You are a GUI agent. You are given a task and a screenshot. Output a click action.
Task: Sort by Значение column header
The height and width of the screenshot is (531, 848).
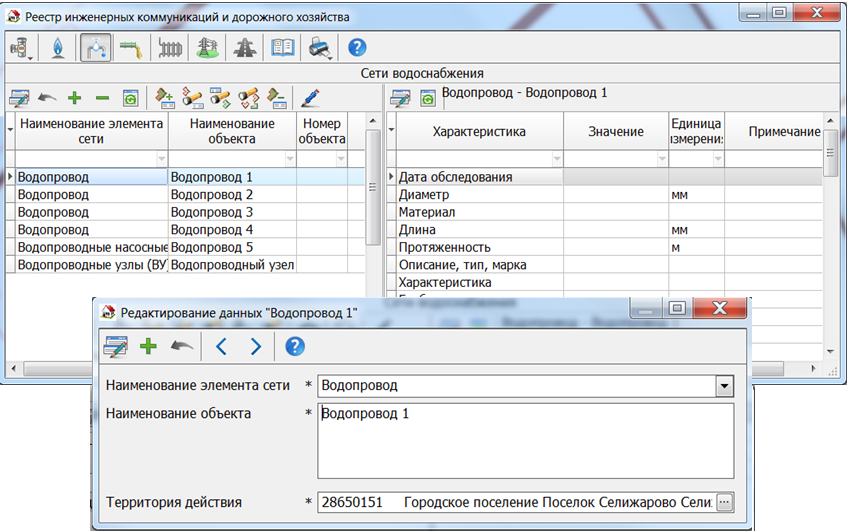pos(616,131)
